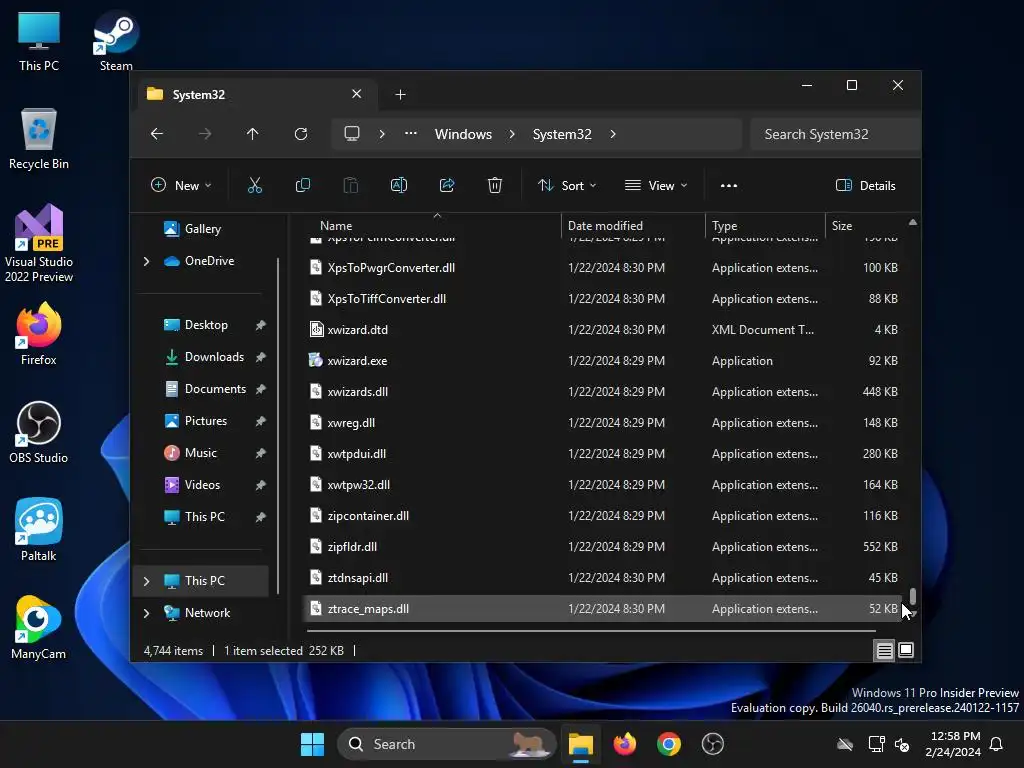The image size is (1024, 768).
Task: Click the Delete trash icon
Action: pyautogui.click(x=495, y=185)
